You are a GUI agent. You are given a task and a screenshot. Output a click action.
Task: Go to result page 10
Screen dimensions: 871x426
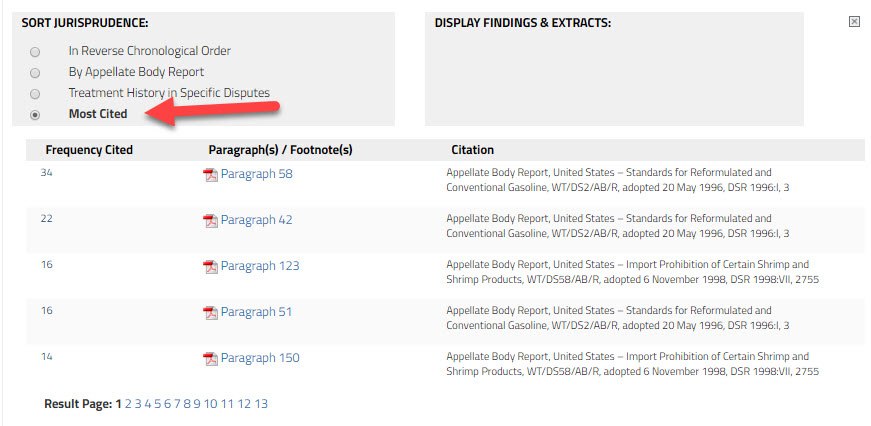click(x=211, y=404)
